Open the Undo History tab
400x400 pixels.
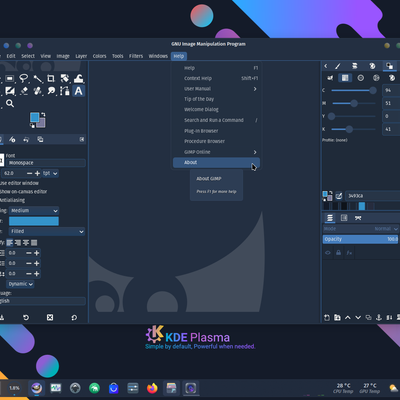pos(26,139)
